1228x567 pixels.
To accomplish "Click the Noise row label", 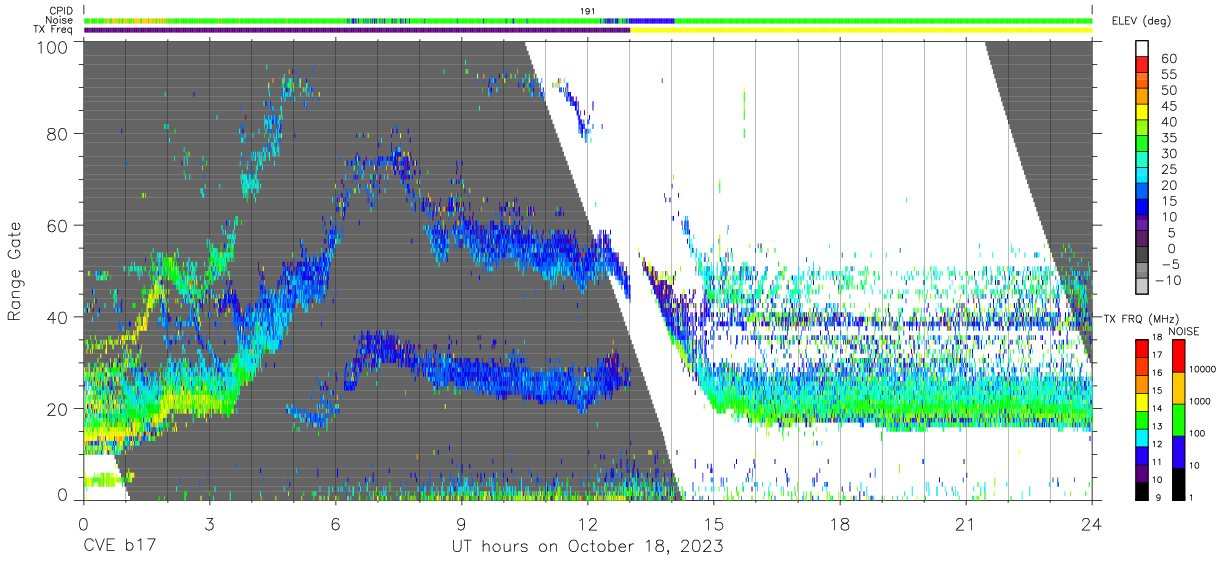I will tap(59, 20).
